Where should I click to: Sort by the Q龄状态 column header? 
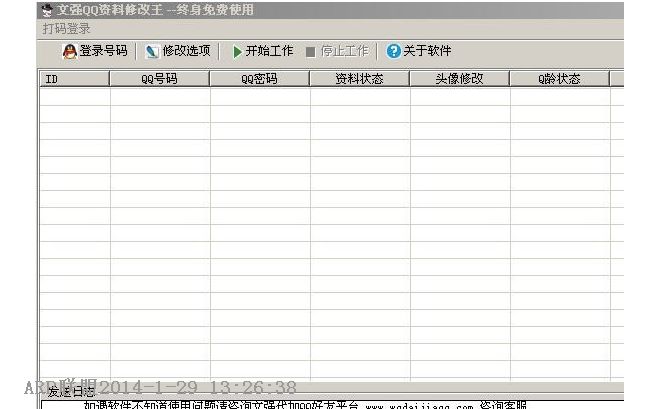pos(559,79)
